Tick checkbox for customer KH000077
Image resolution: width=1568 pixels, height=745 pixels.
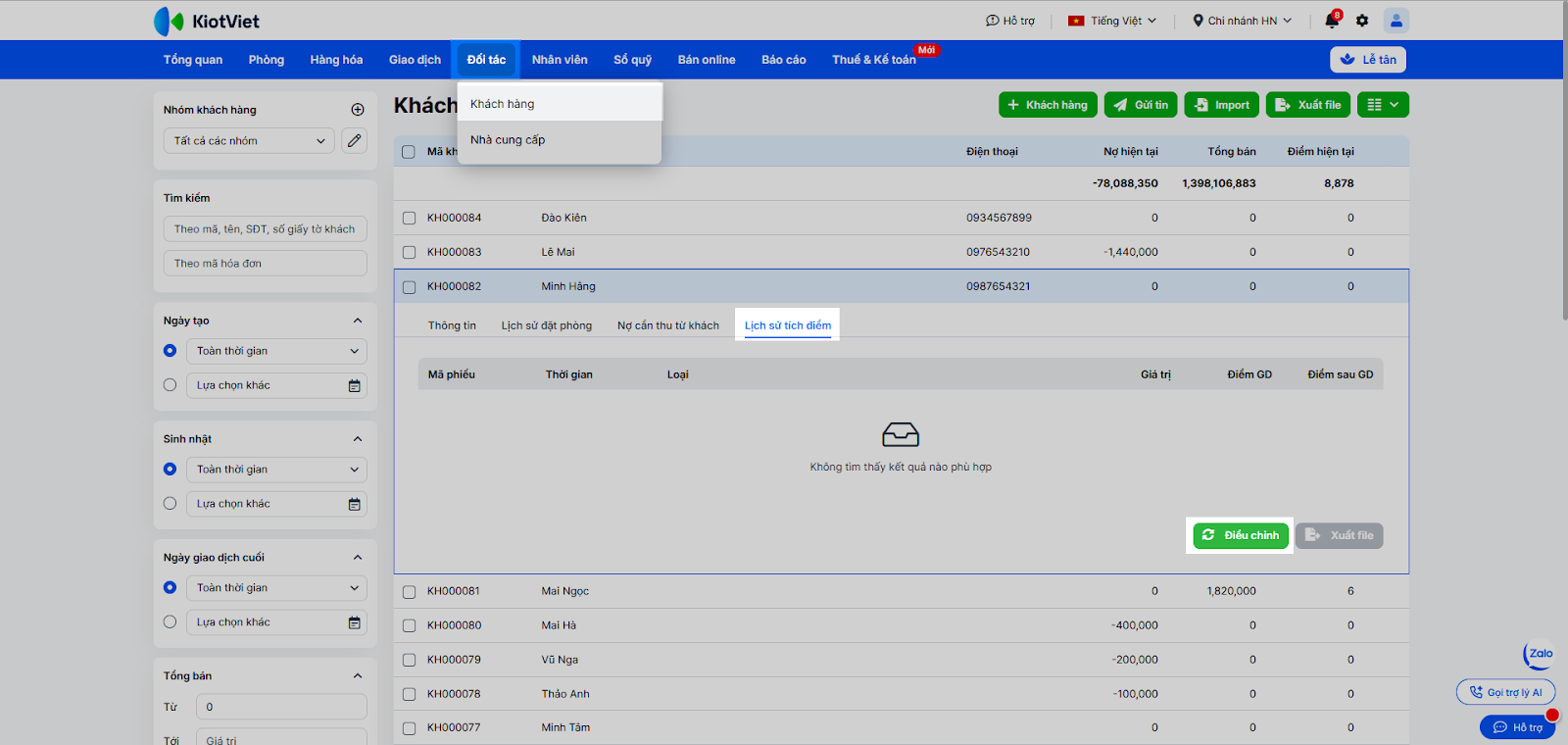(409, 728)
